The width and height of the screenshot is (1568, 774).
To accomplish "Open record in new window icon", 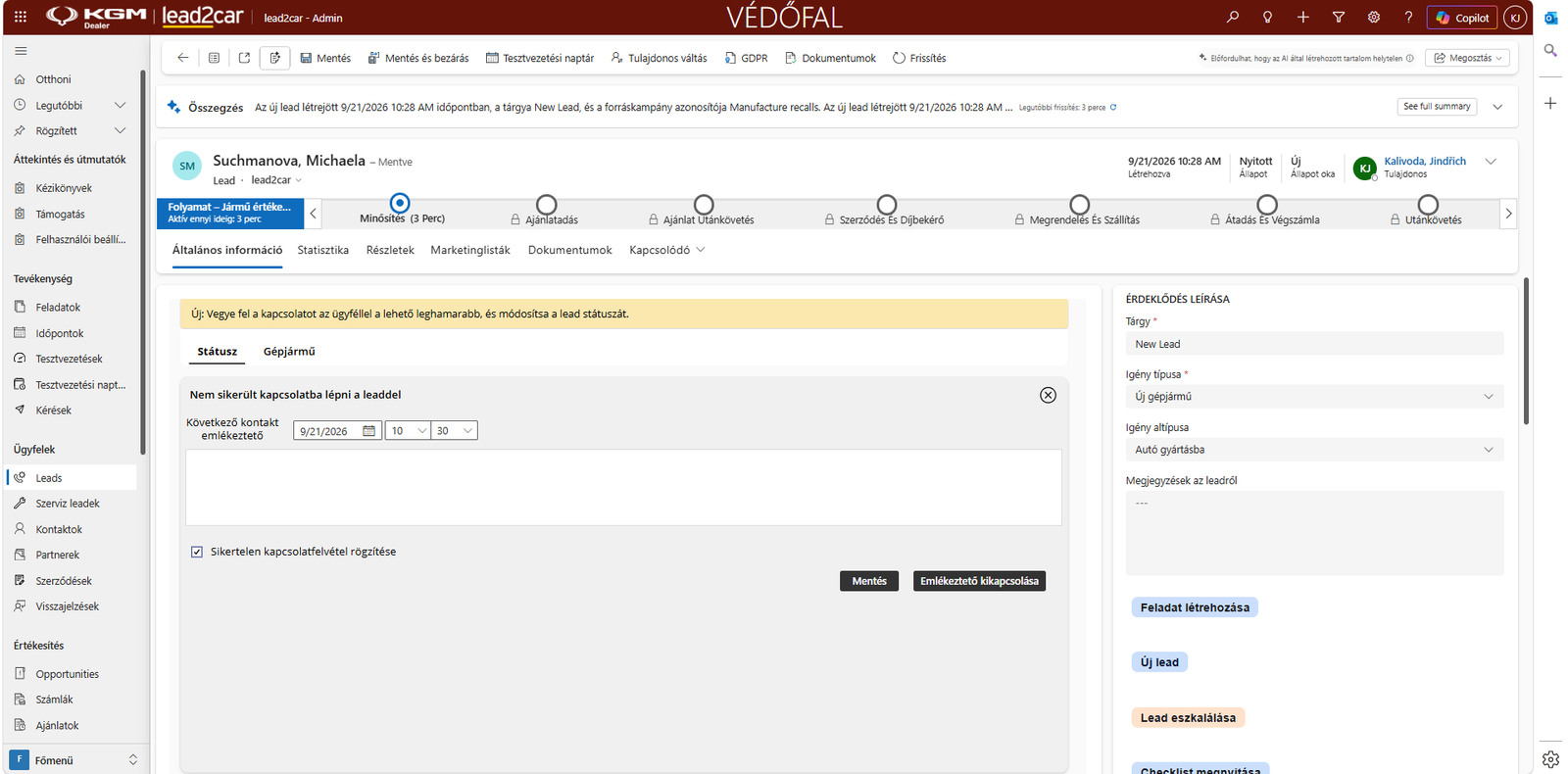I will (244, 58).
